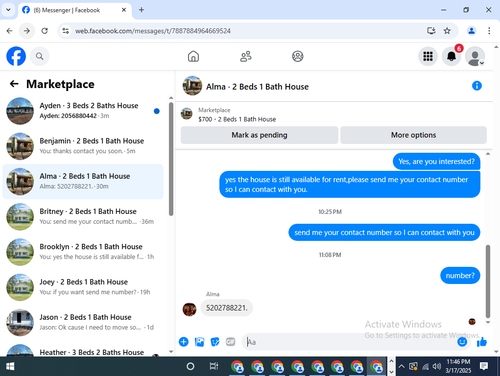Open the volume control in system tray
Image resolution: width=500 pixels, height=376 pixels.
(437, 366)
